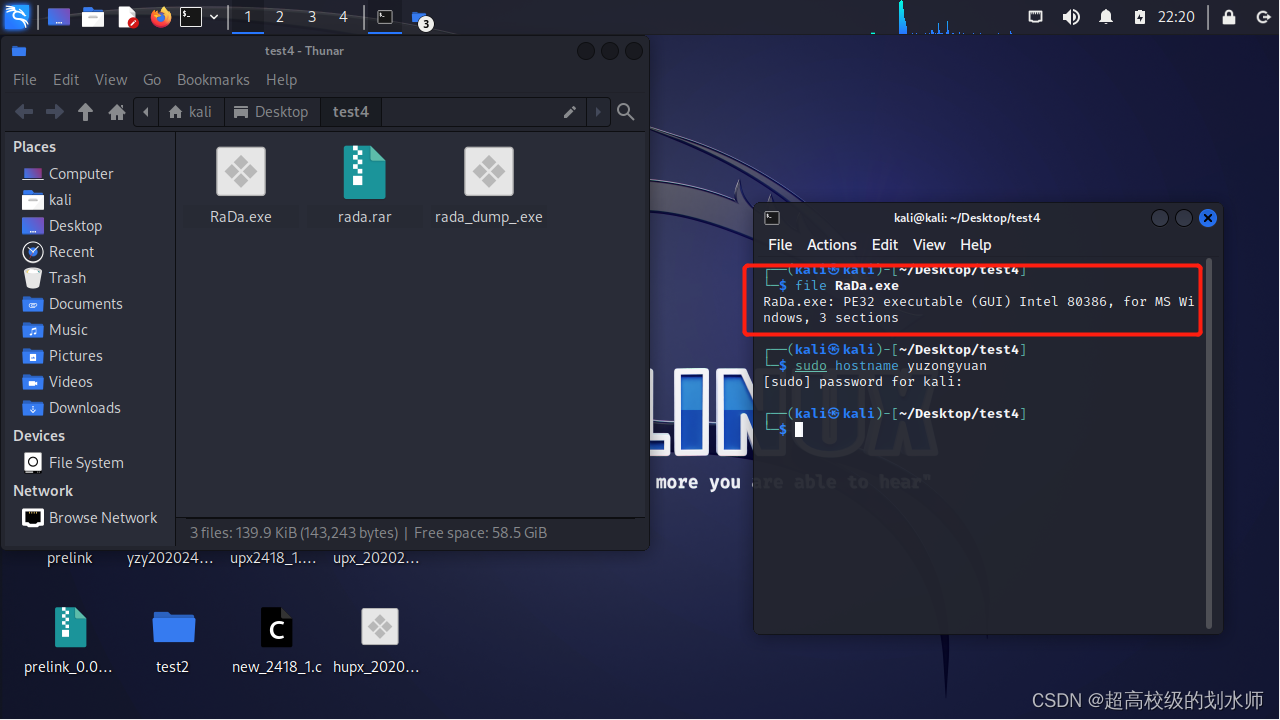Open the volume control tray icon
The height and width of the screenshot is (720, 1280).
[1071, 17]
